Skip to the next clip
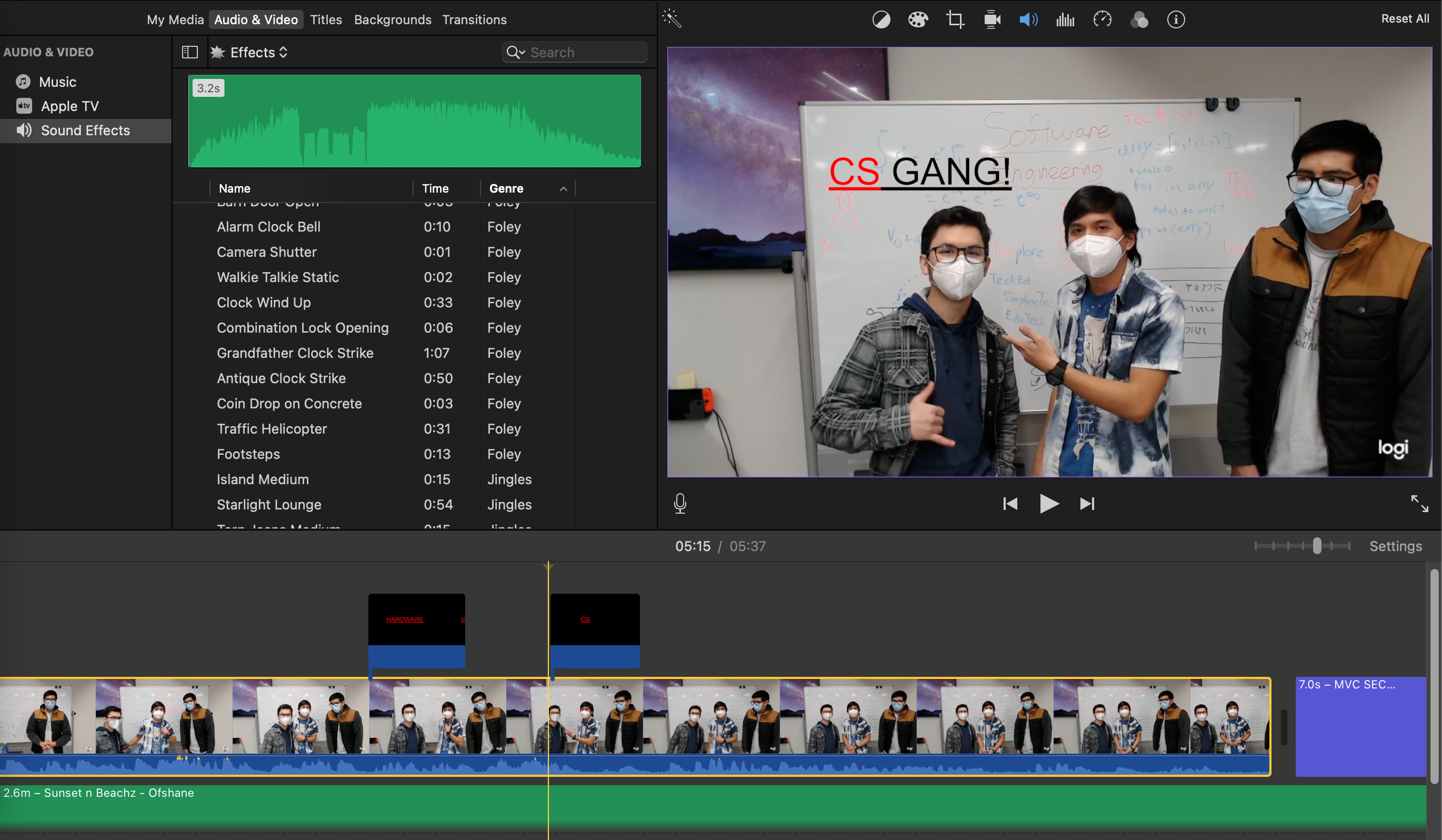The image size is (1442, 840). pos(1087,504)
